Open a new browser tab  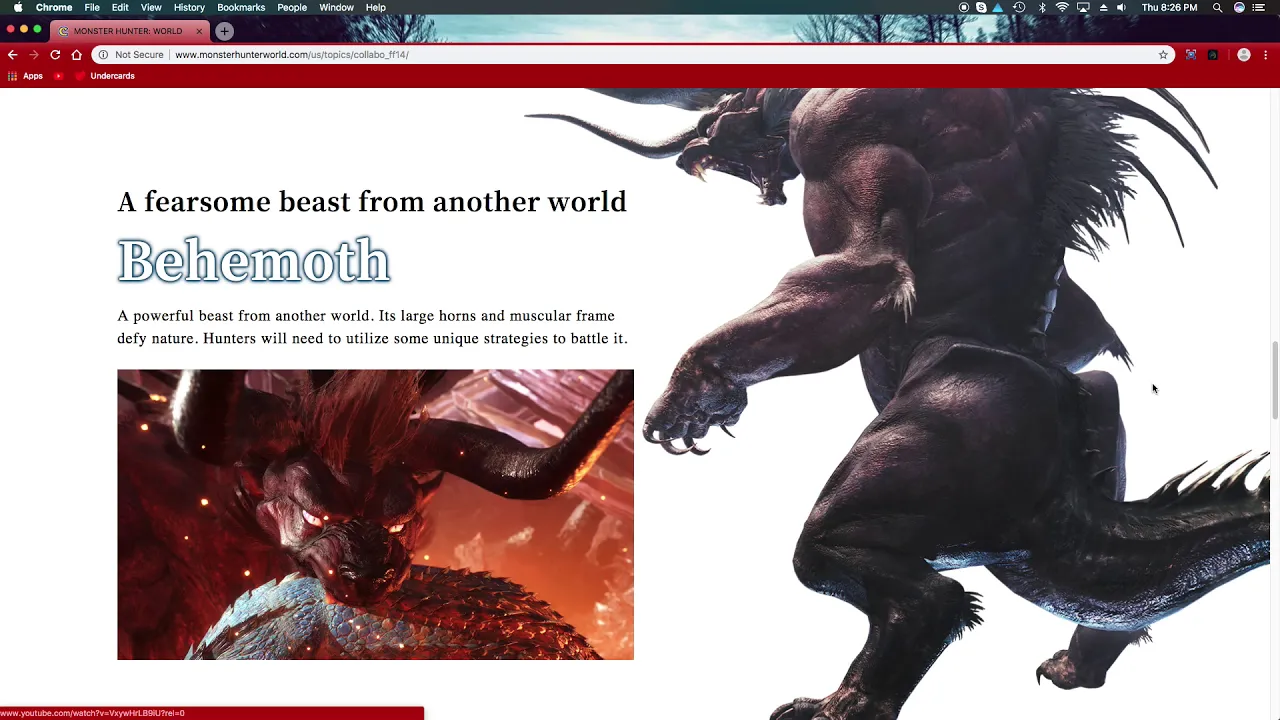pos(224,31)
